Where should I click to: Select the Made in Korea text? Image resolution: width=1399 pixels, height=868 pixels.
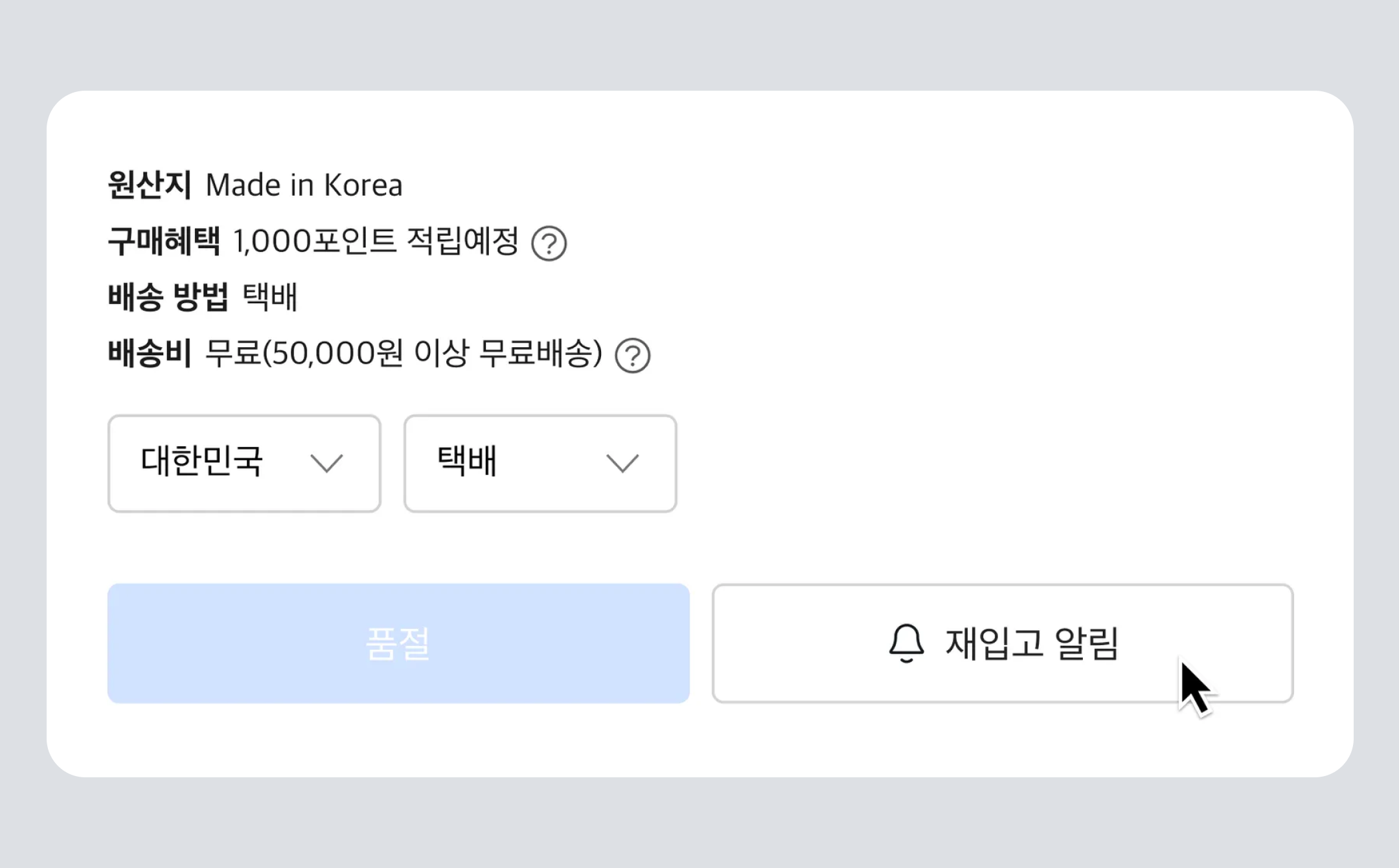coord(304,185)
